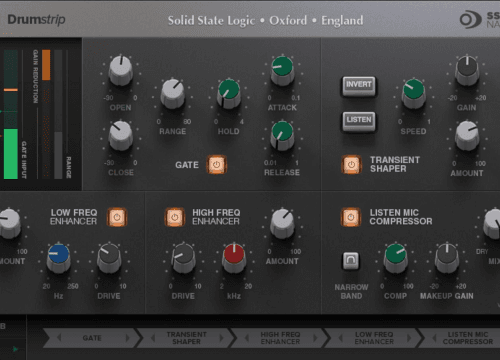Click the green play arrow at the bottom left
Screen dimensions: 500x360
point(15,349)
